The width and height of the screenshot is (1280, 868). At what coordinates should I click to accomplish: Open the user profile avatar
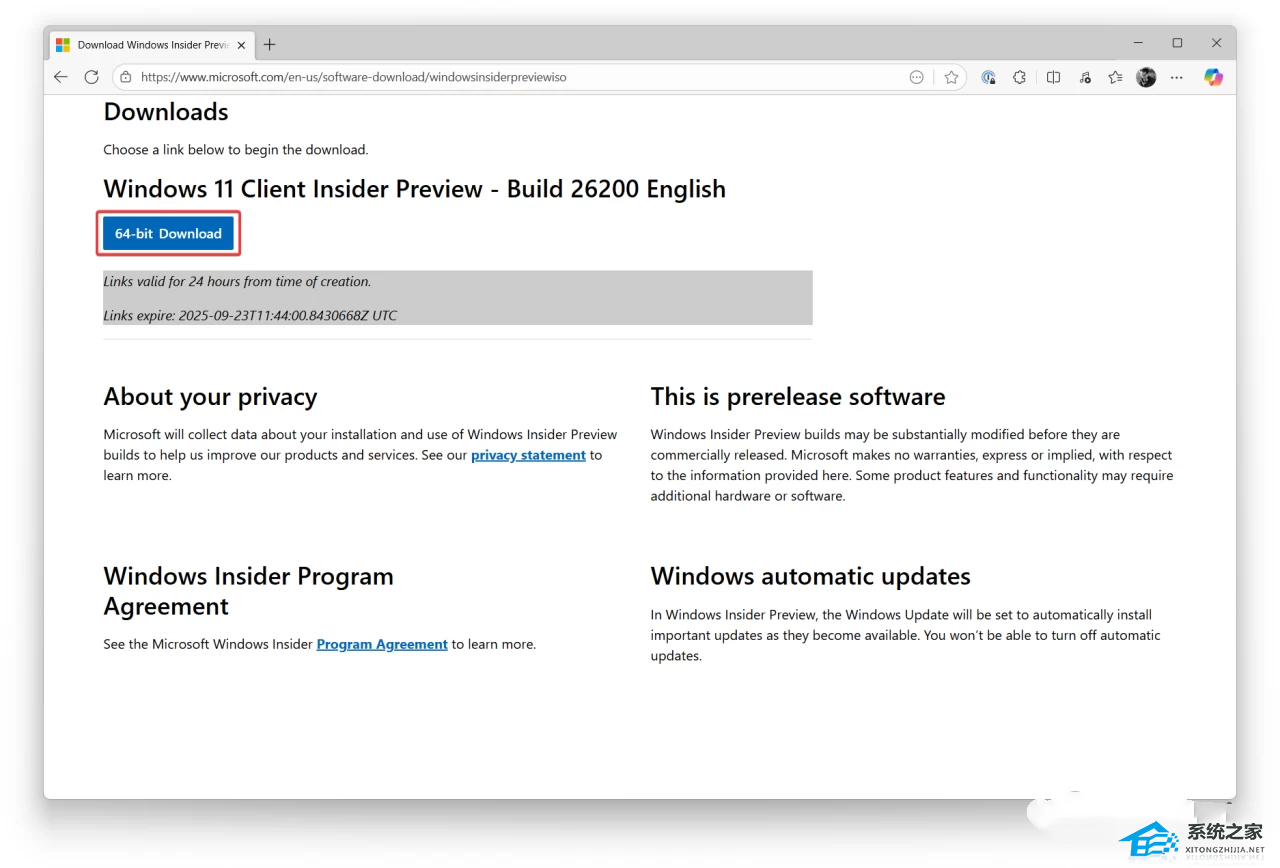click(x=1146, y=77)
